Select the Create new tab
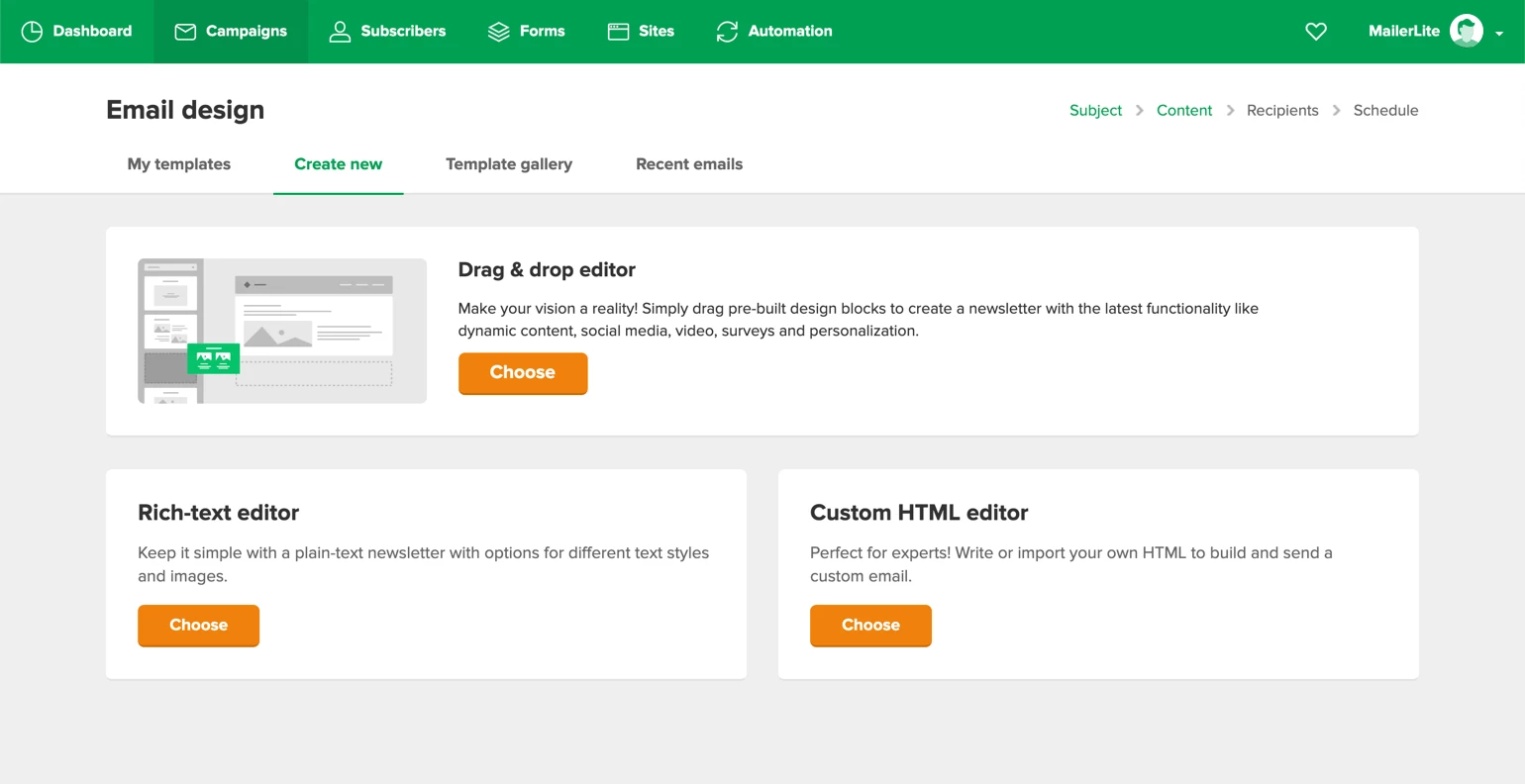The height and width of the screenshot is (784, 1525). (x=338, y=164)
